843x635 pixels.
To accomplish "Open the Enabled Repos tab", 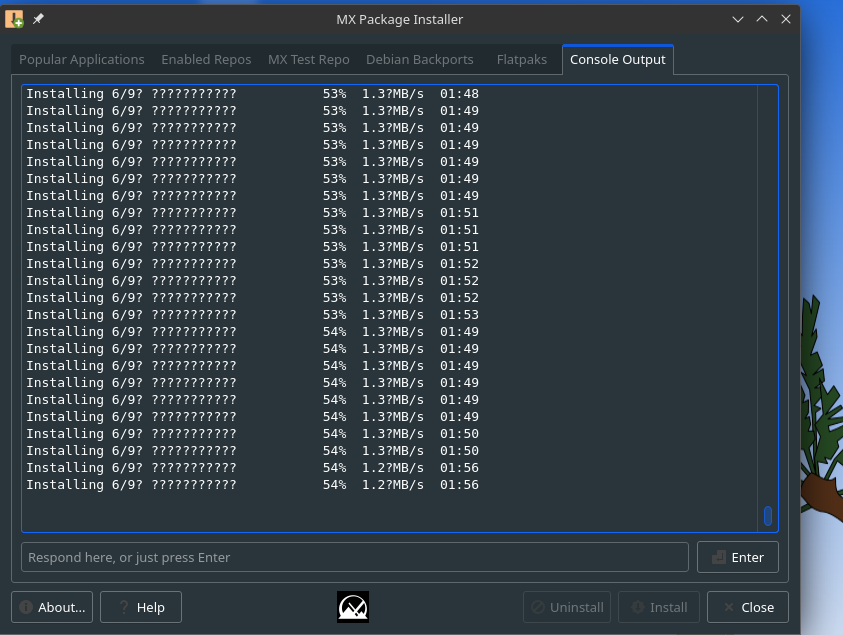I will (206, 60).
